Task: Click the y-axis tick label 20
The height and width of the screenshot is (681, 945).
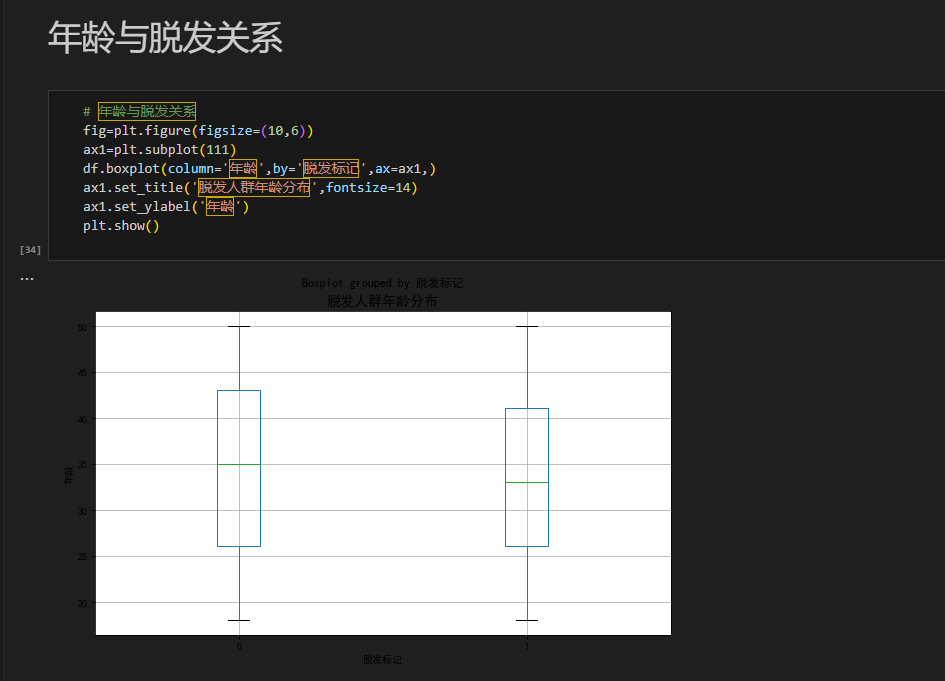Action: point(83,603)
